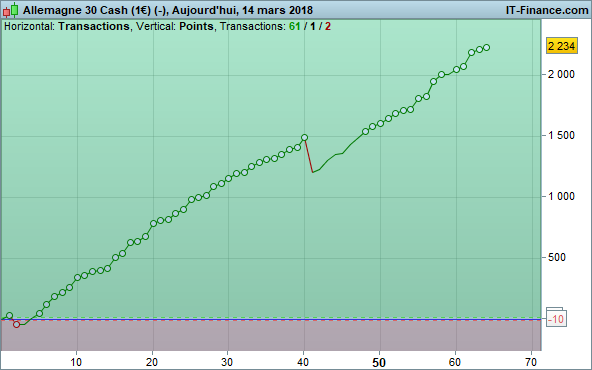
Task: Click the 2 000 vertical axis label
Action: tap(561, 74)
